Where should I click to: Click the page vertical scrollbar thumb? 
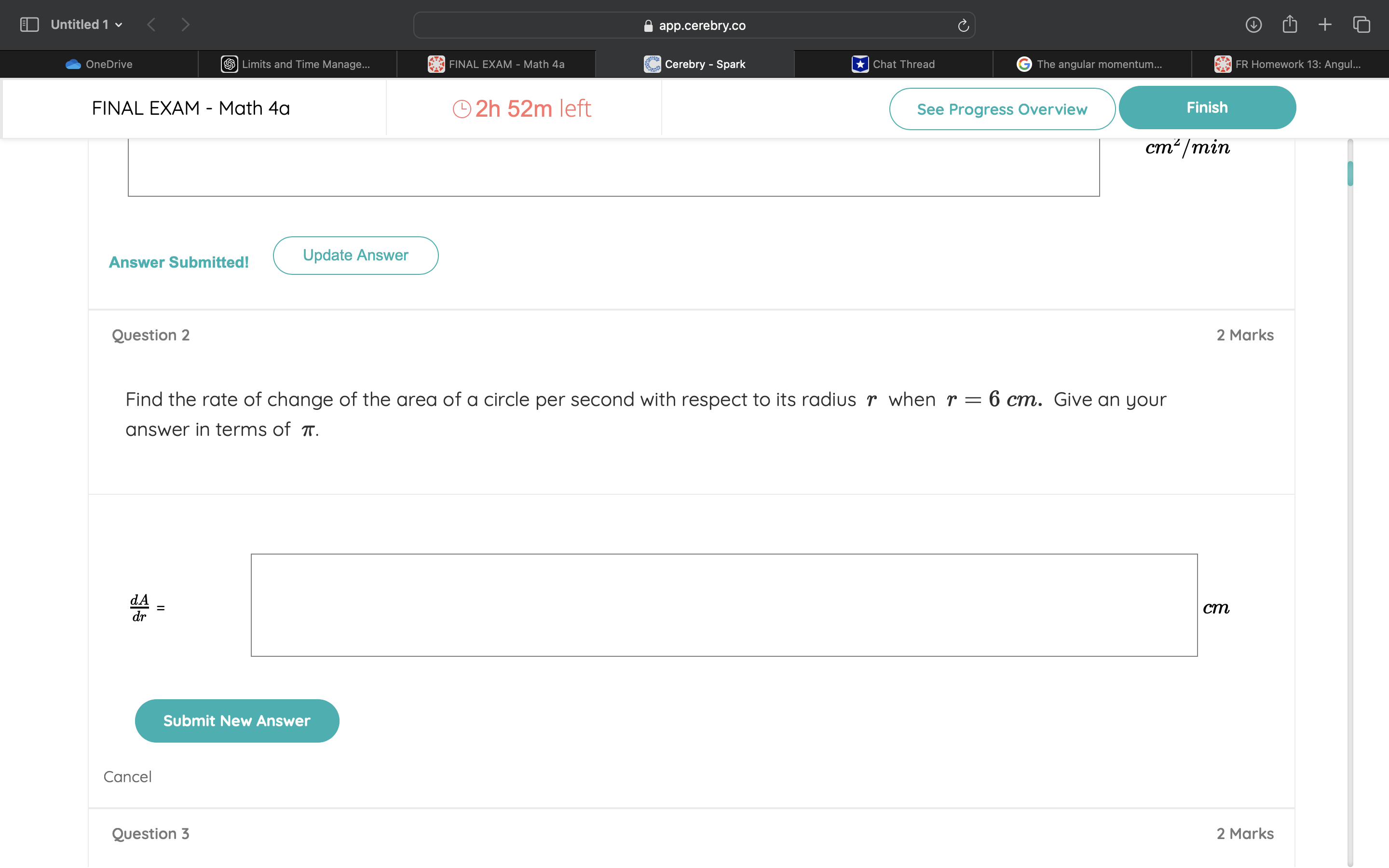click(1350, 174)
